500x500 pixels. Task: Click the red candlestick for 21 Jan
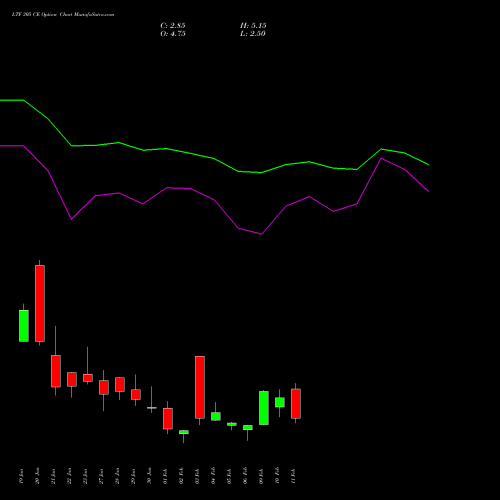pyautogui.click(x=56, y=371)
